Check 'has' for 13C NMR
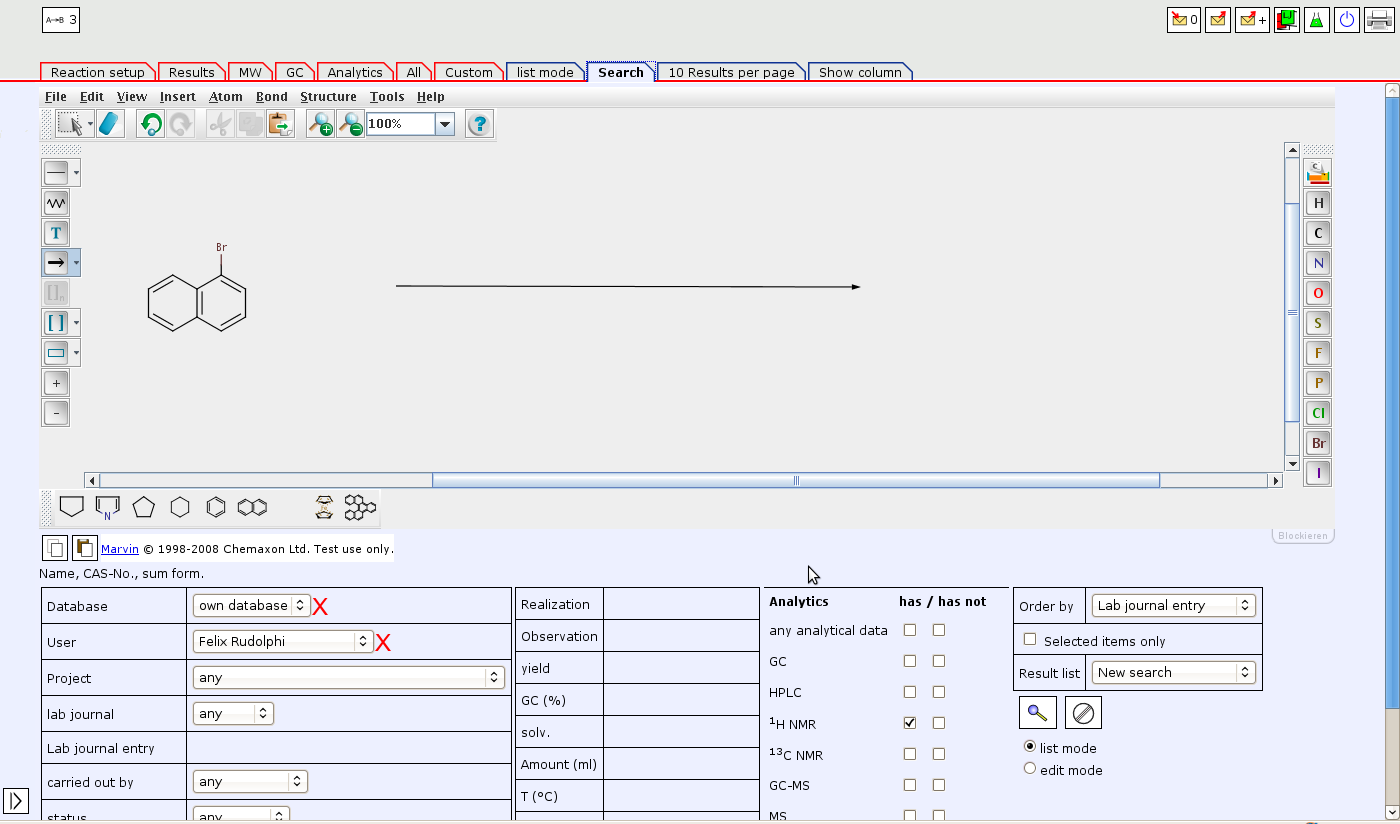1400x824 pixels. tap(910, 754)
